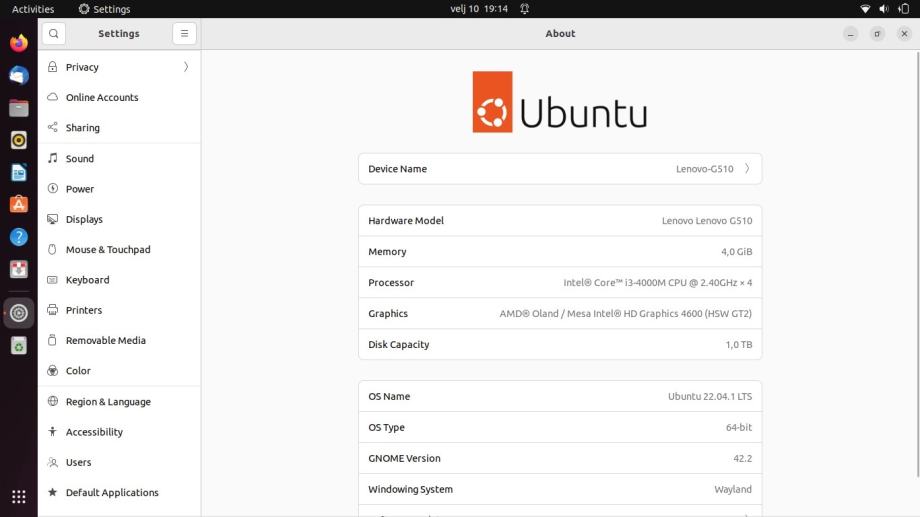Open the Settings hamburger menu
Screen dimensions: 920x517
tap(184, 33)
